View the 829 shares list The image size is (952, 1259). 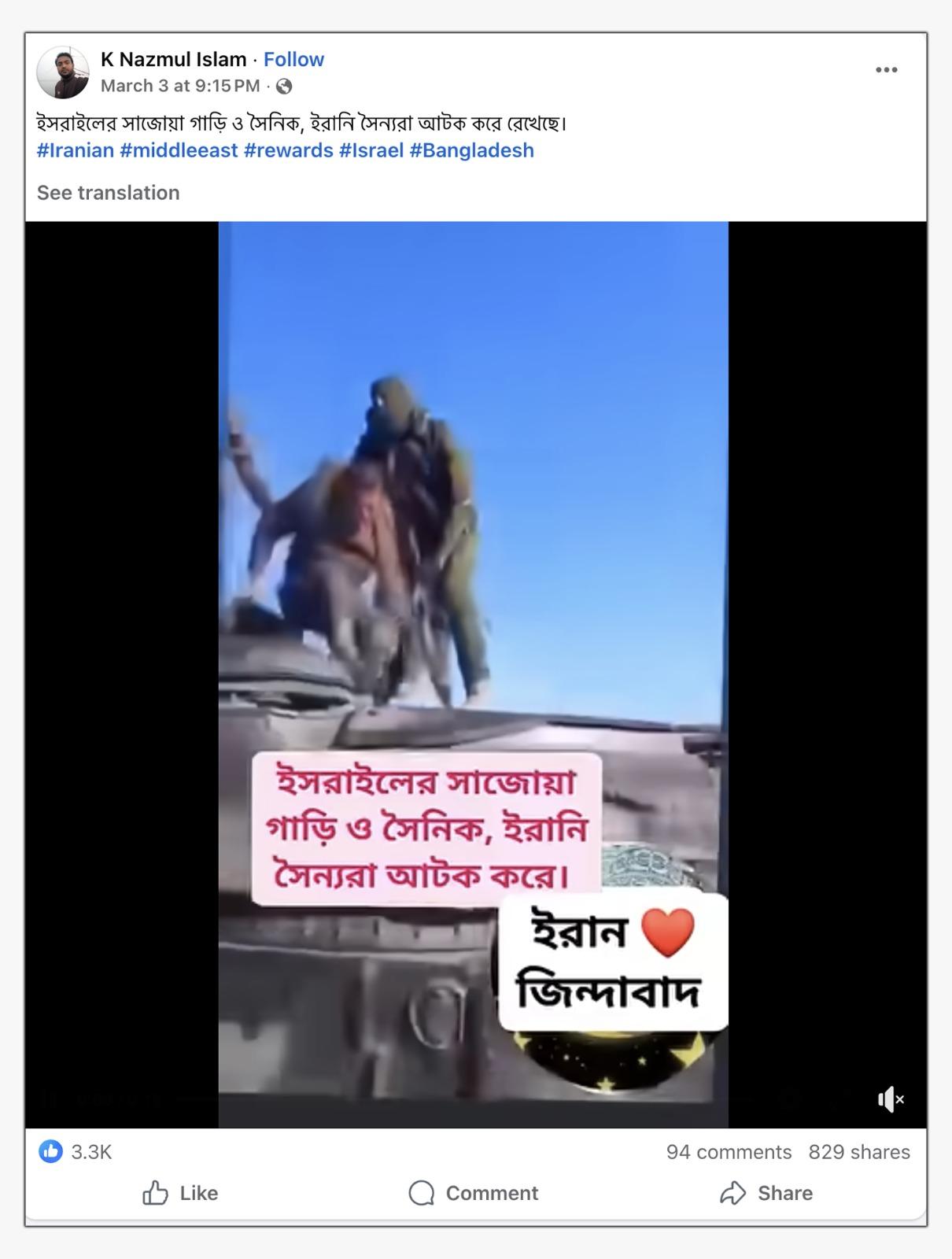(x=859, y=1152)
